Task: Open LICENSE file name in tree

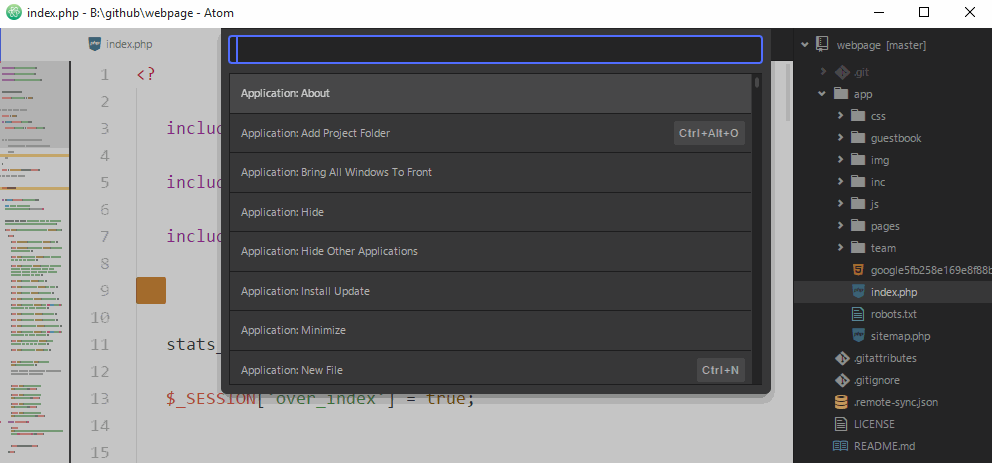Action: (x=874, y=424)
